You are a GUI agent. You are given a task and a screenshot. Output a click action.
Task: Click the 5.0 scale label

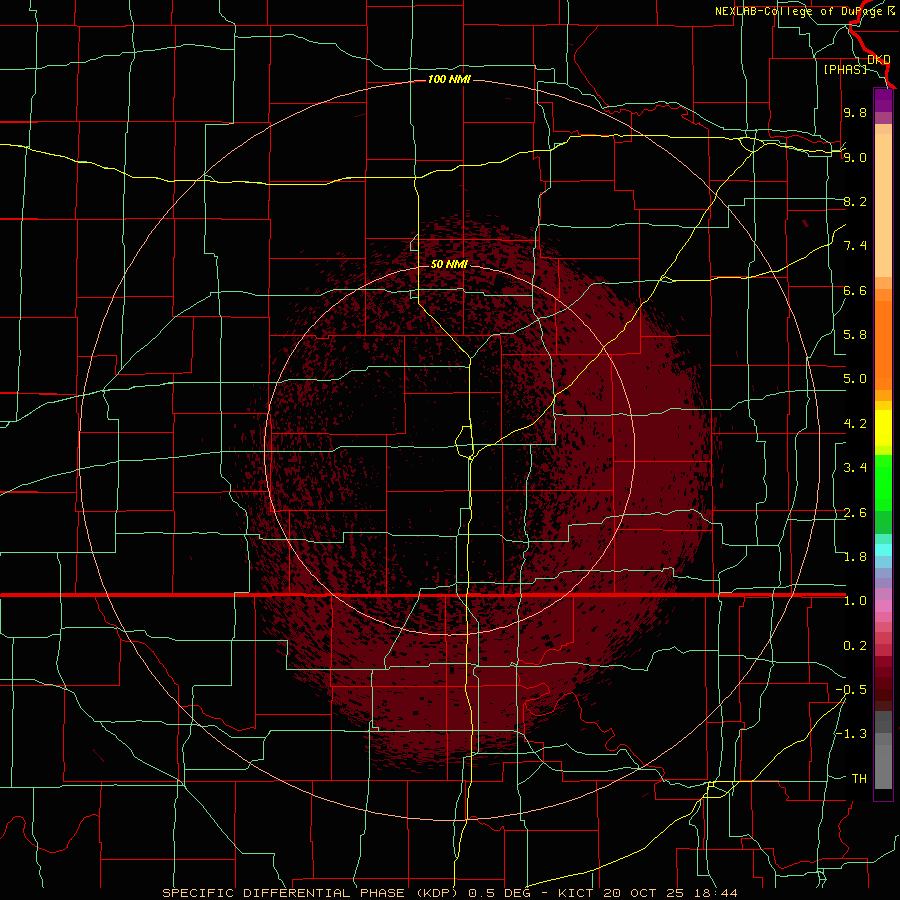(x=855, y=379)
